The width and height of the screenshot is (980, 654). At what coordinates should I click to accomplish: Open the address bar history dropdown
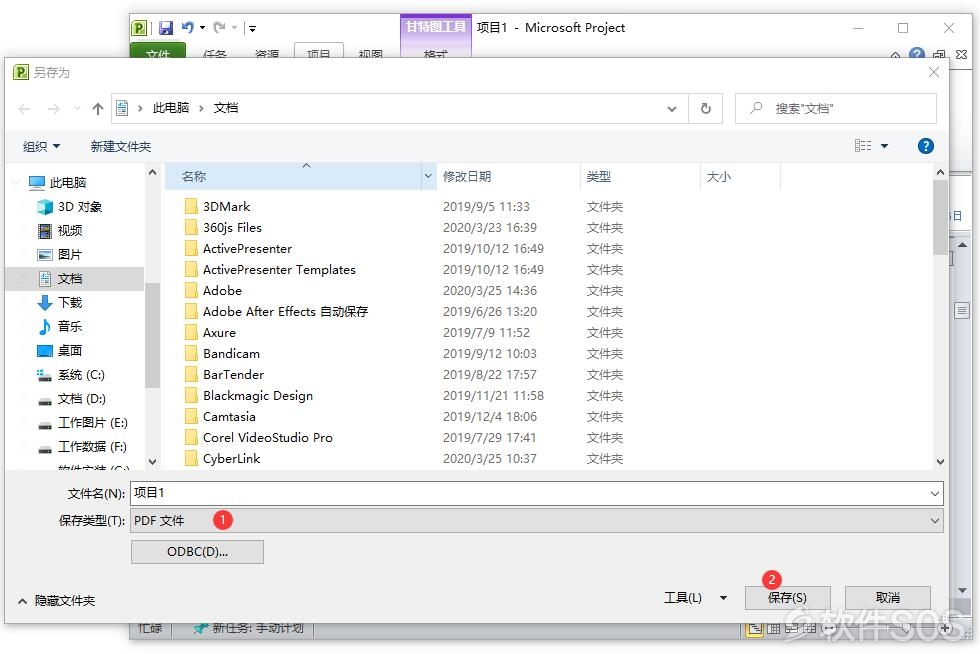click(x=672, y=109)
